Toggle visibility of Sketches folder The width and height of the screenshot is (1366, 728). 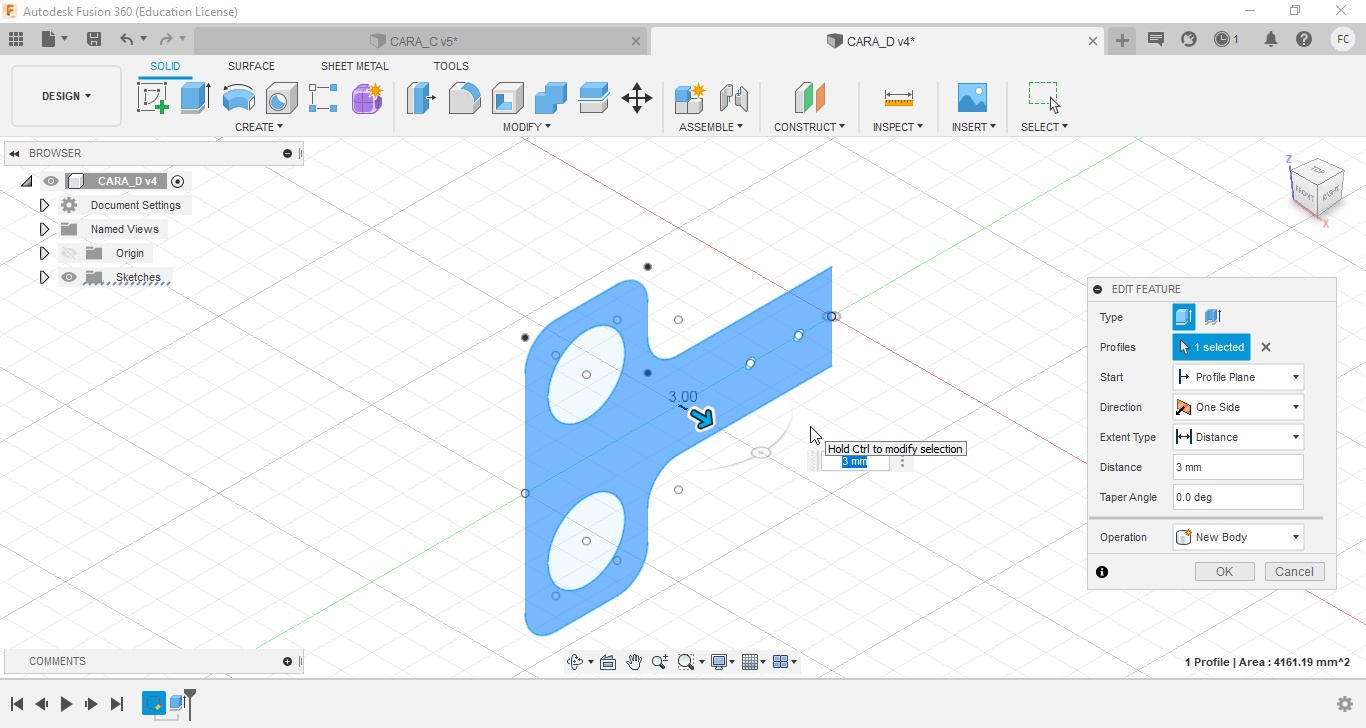[x=69, y=277]
